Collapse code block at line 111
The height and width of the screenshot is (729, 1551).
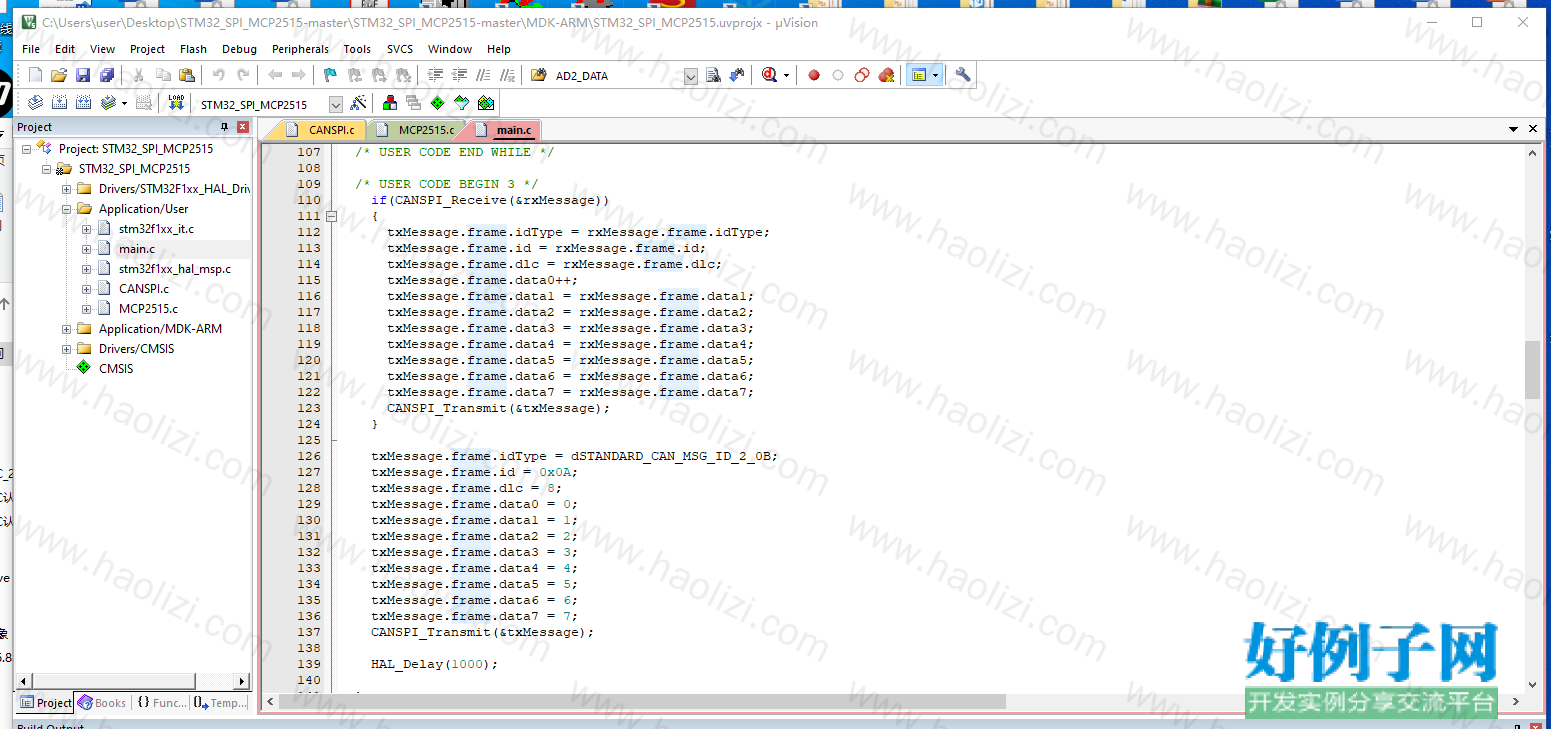331,216
